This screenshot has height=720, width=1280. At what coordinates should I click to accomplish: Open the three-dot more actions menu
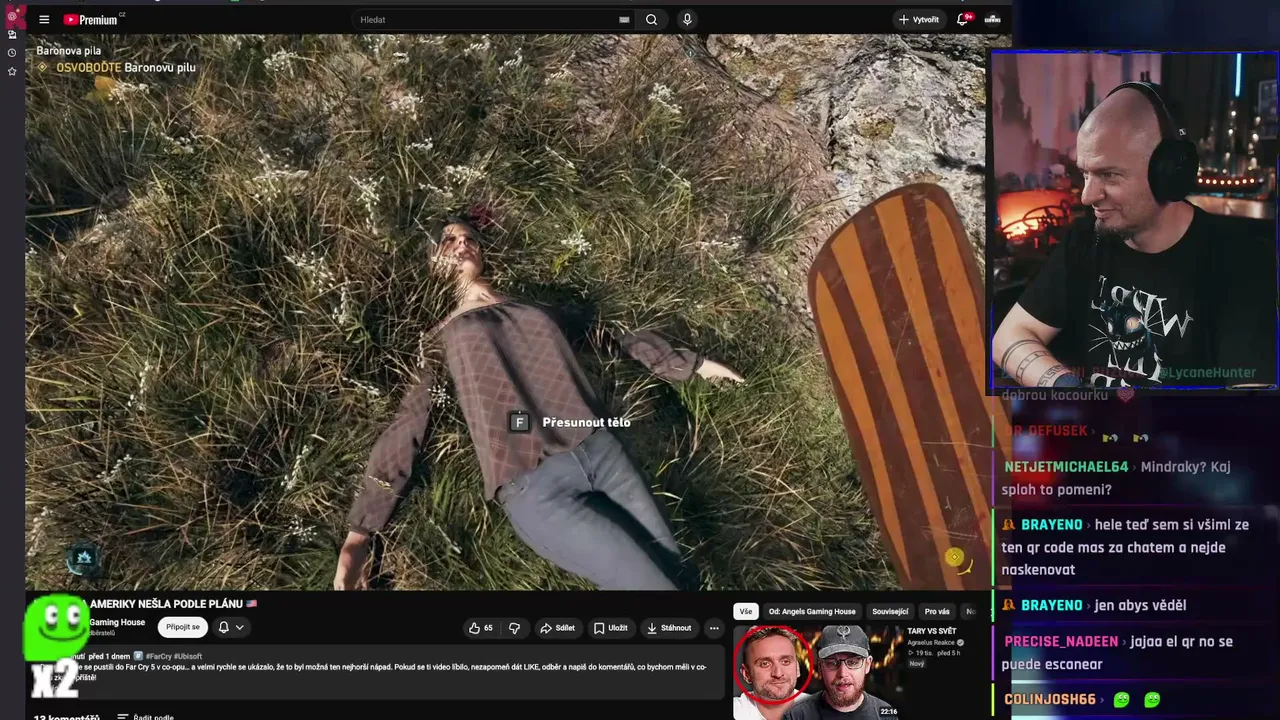(714, 628)
